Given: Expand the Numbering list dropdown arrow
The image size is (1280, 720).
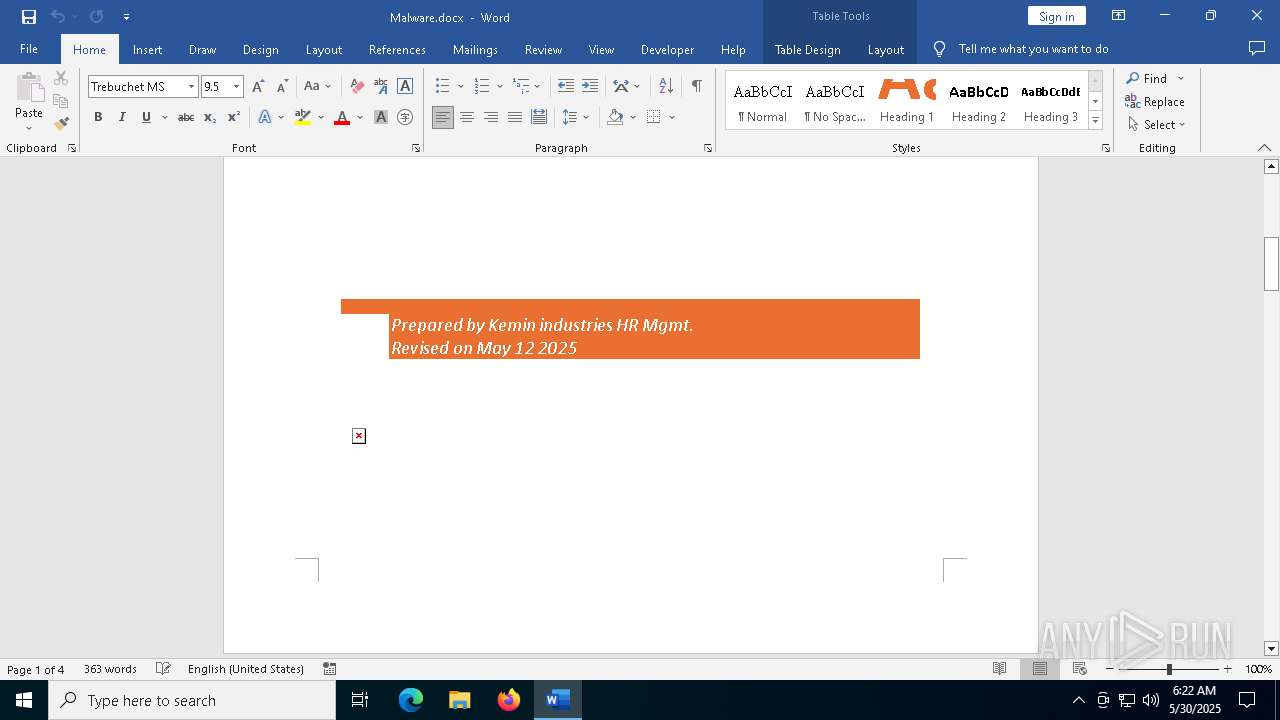Looking at the screenshot, I should (x=500, y=87).
